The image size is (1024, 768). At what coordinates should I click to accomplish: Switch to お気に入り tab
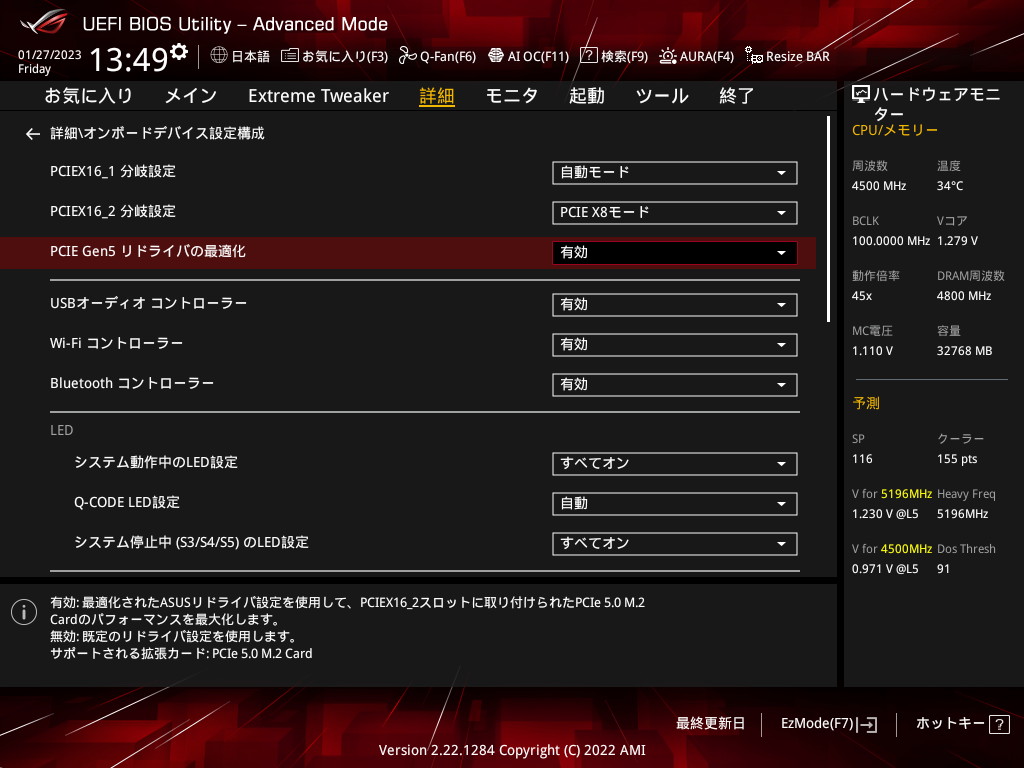coord(88,96)
